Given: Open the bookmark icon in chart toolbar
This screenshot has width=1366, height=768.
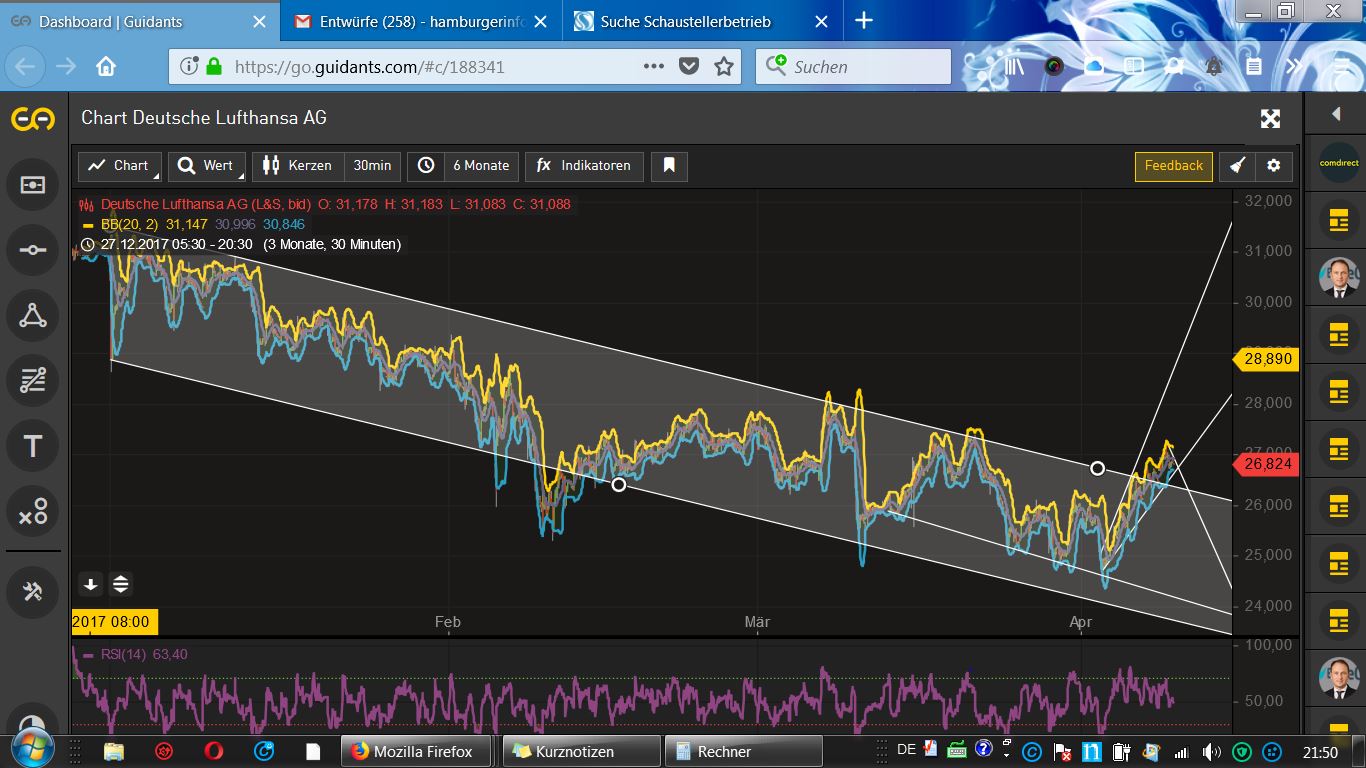Looking at the screenshot, I should [669, 166].
